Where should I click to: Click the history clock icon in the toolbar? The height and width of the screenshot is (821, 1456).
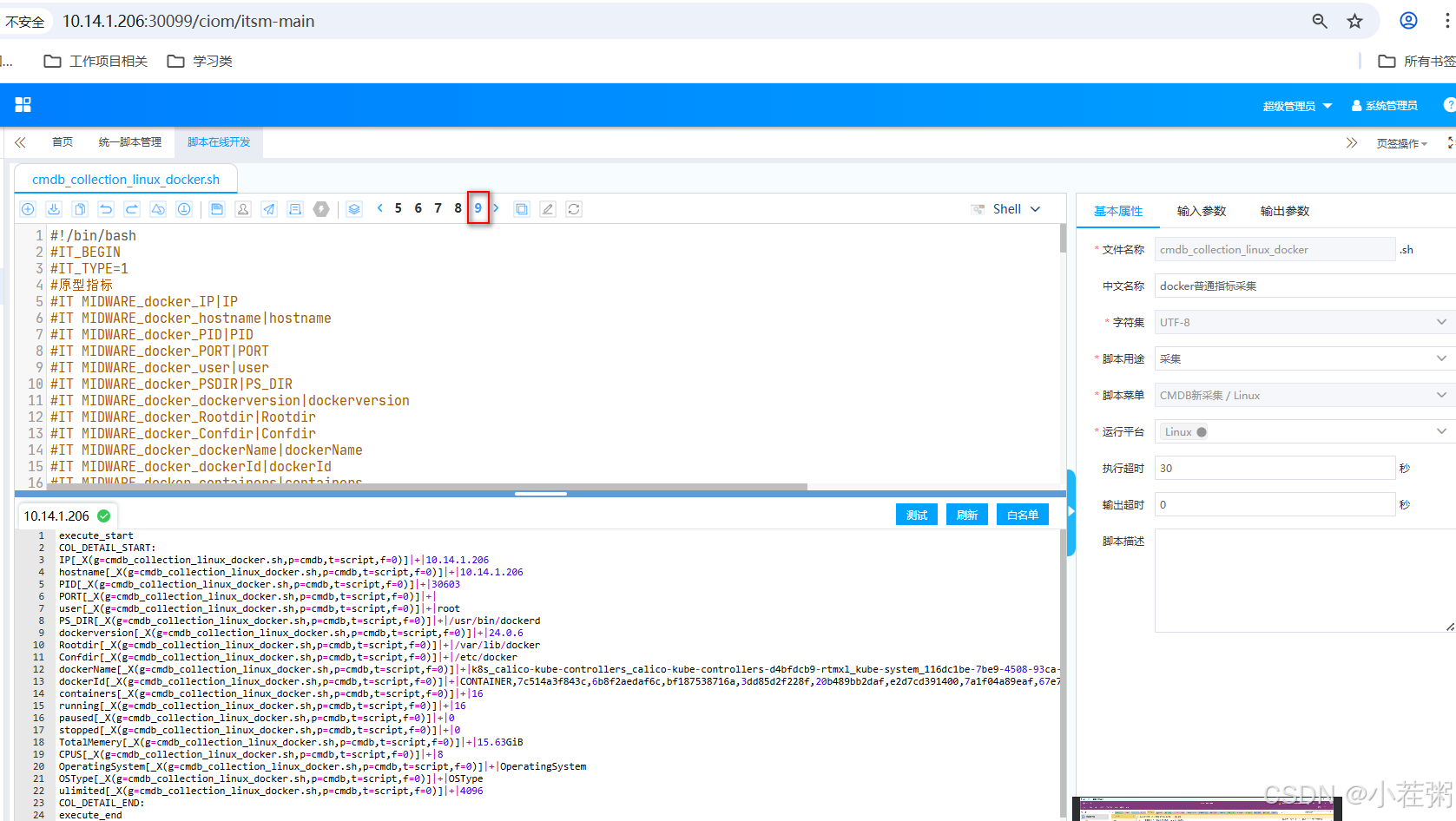coord(183,208)
